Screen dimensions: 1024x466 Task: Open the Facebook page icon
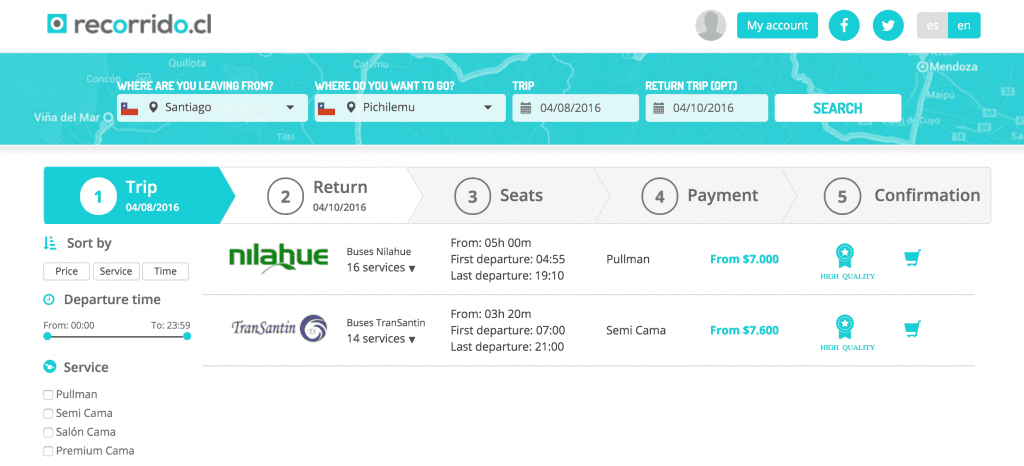coord(844,25)
